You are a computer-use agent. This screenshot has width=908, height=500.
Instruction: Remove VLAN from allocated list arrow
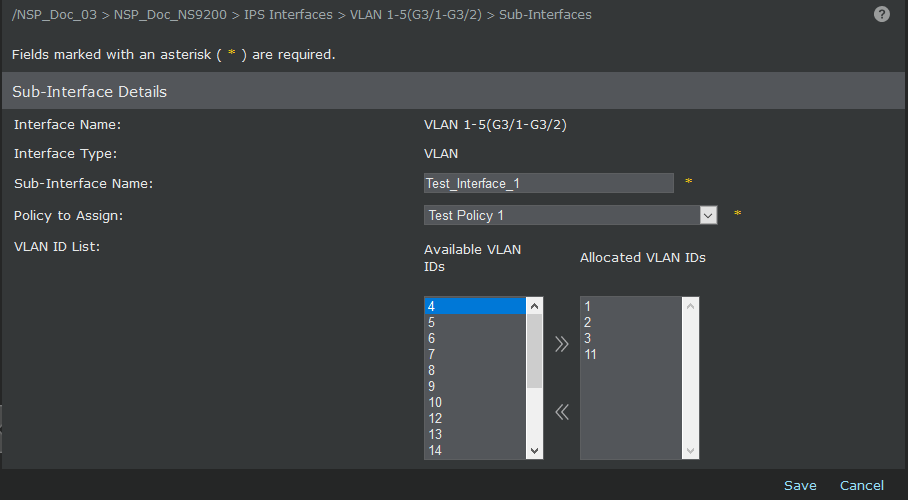point(562,412)
